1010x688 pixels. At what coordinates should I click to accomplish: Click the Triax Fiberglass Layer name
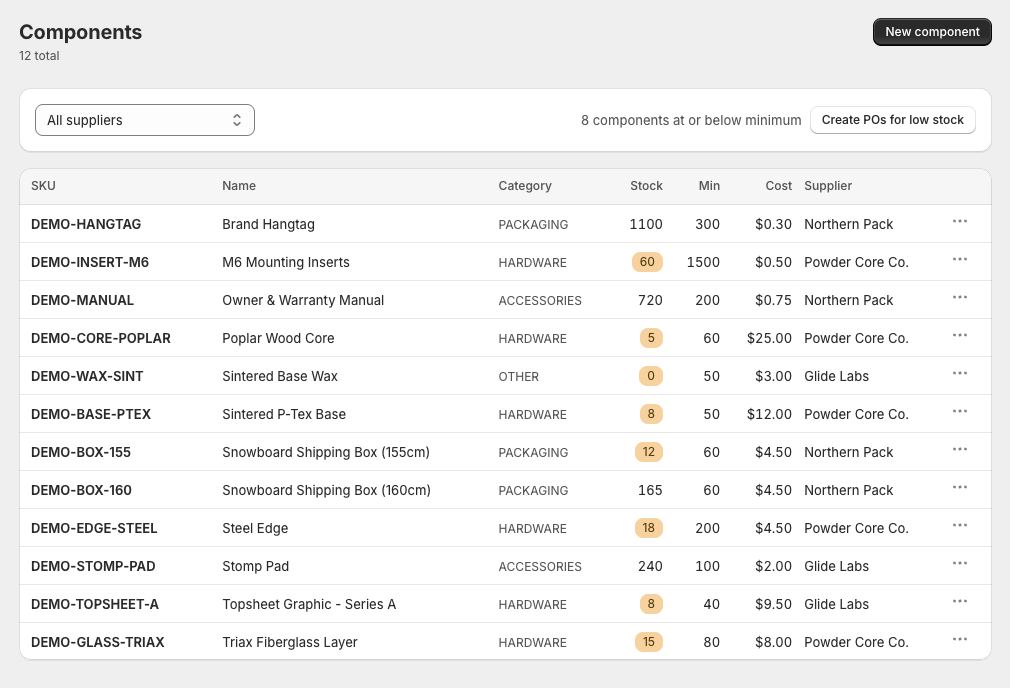[x=290, y=642]
